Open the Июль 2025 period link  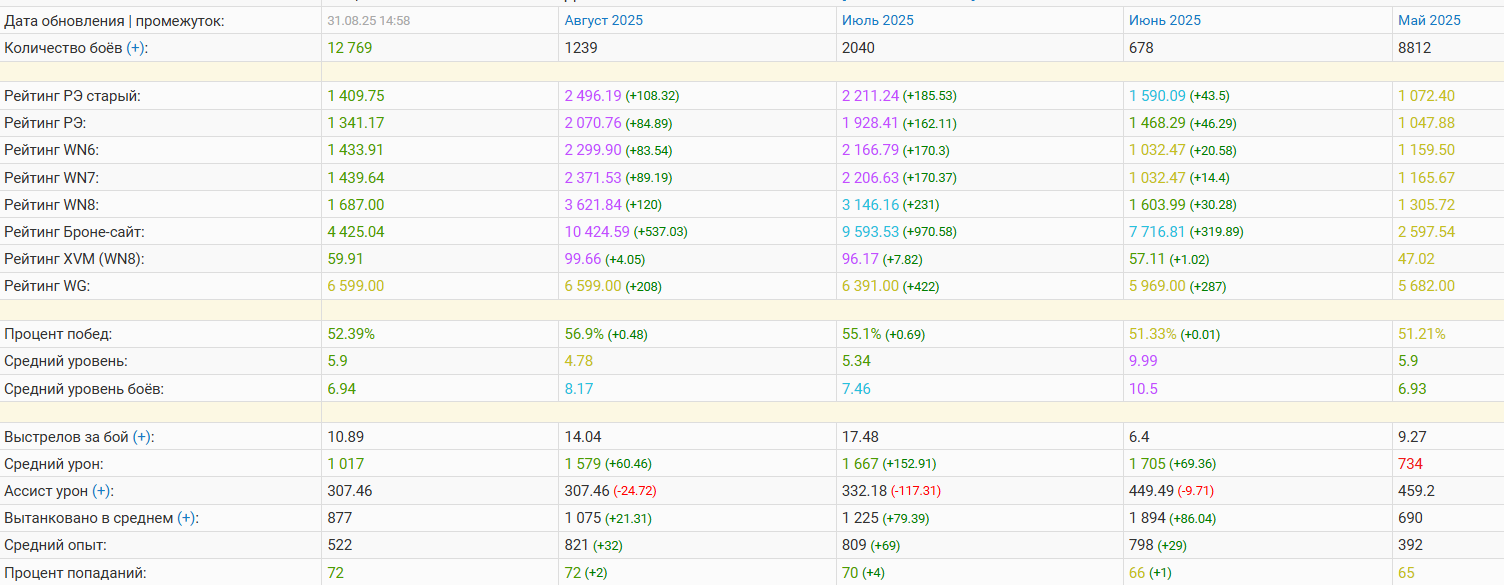coord(878,20)
